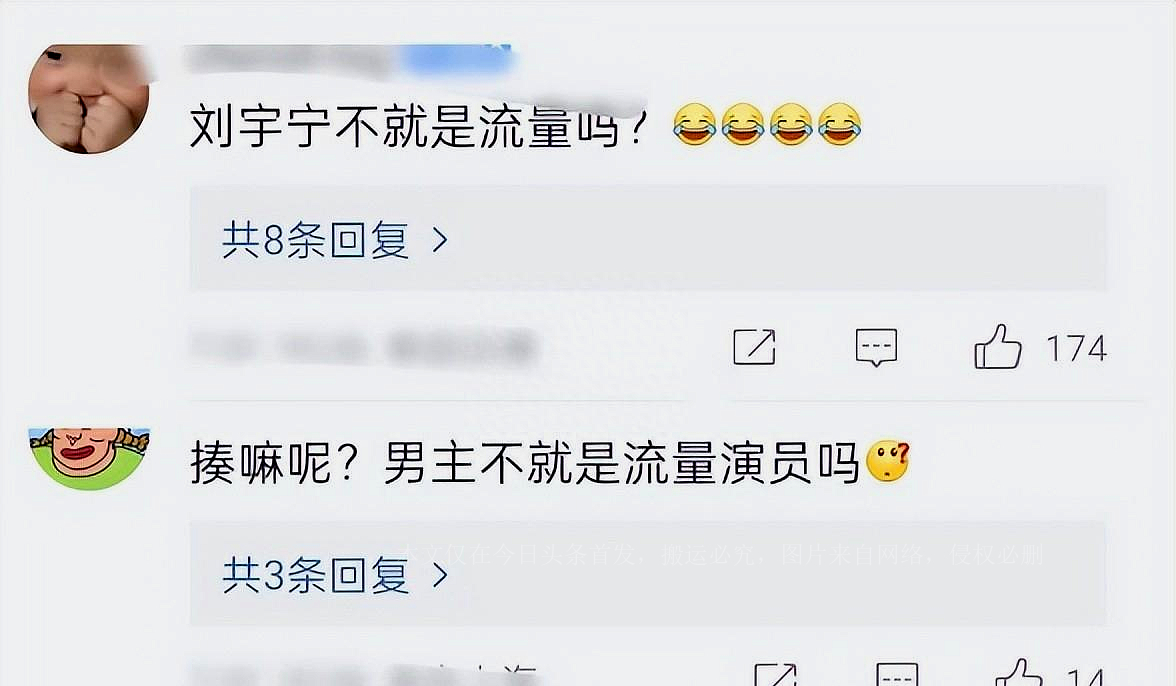Select comment text 男主不就是流量演员吗
The image size is (1176, 686).
(622, 463)
